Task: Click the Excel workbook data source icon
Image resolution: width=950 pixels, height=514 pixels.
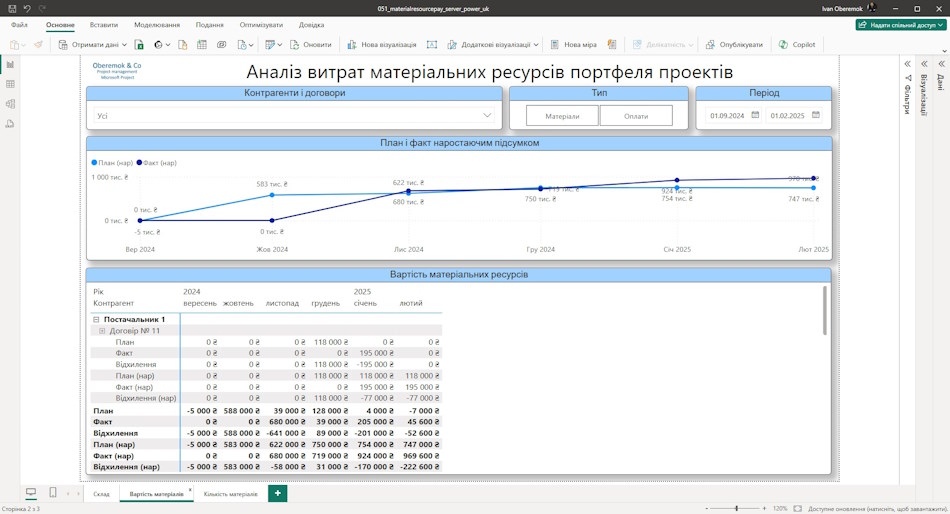Action: coord(139,45)
